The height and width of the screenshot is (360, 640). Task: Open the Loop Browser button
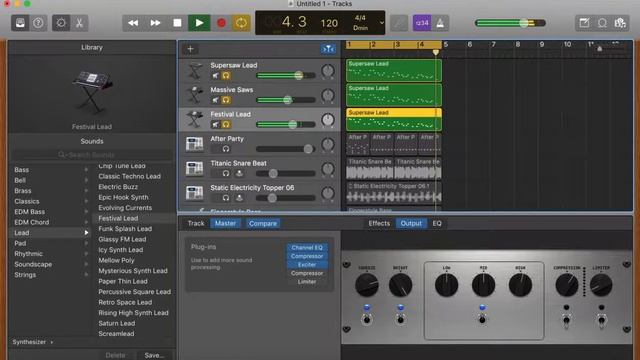tap(602, 23)
